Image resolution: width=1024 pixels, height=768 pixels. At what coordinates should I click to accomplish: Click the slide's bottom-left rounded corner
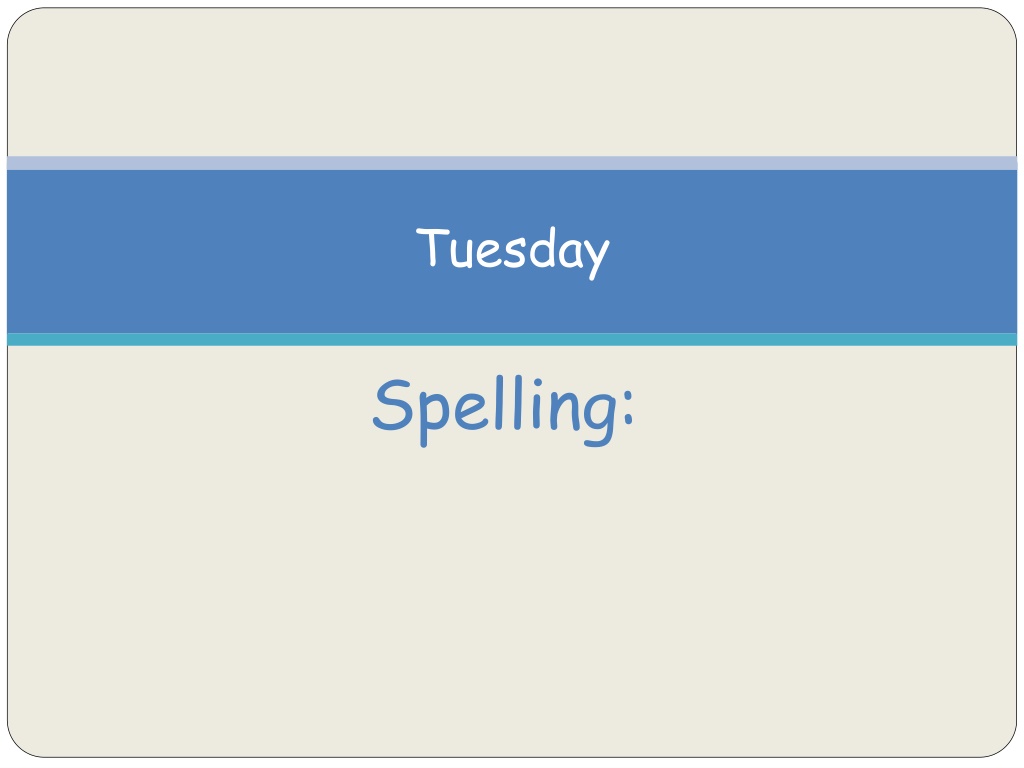point(23,742)
